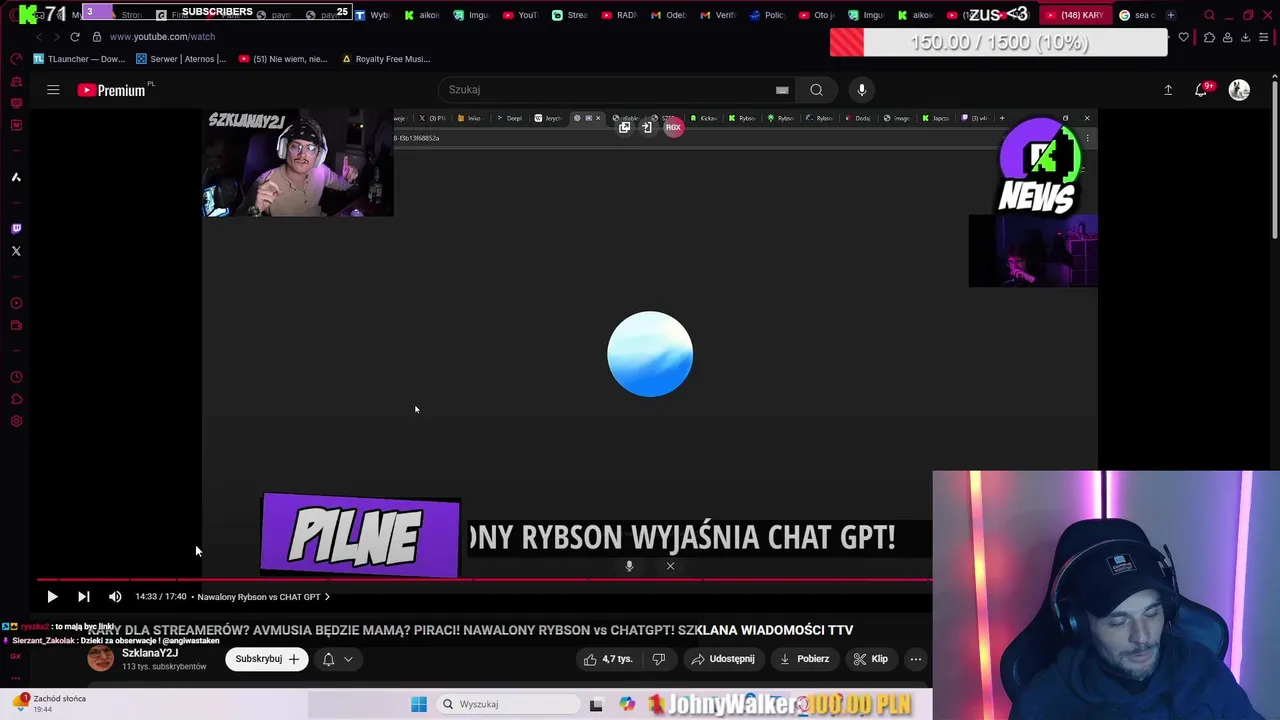Click the page vertical scrollbar
Screen dimensions: 1280x720
pyautogui.click(x=1274, y=160)
